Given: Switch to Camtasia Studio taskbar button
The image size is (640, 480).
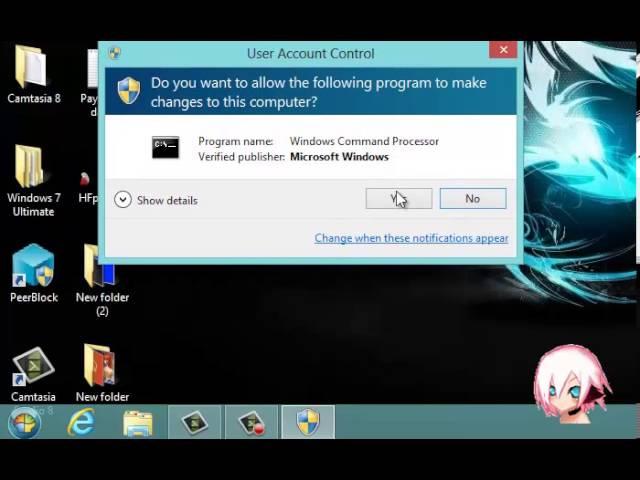Looking at the screenshot, I should (x=195, y=423).
